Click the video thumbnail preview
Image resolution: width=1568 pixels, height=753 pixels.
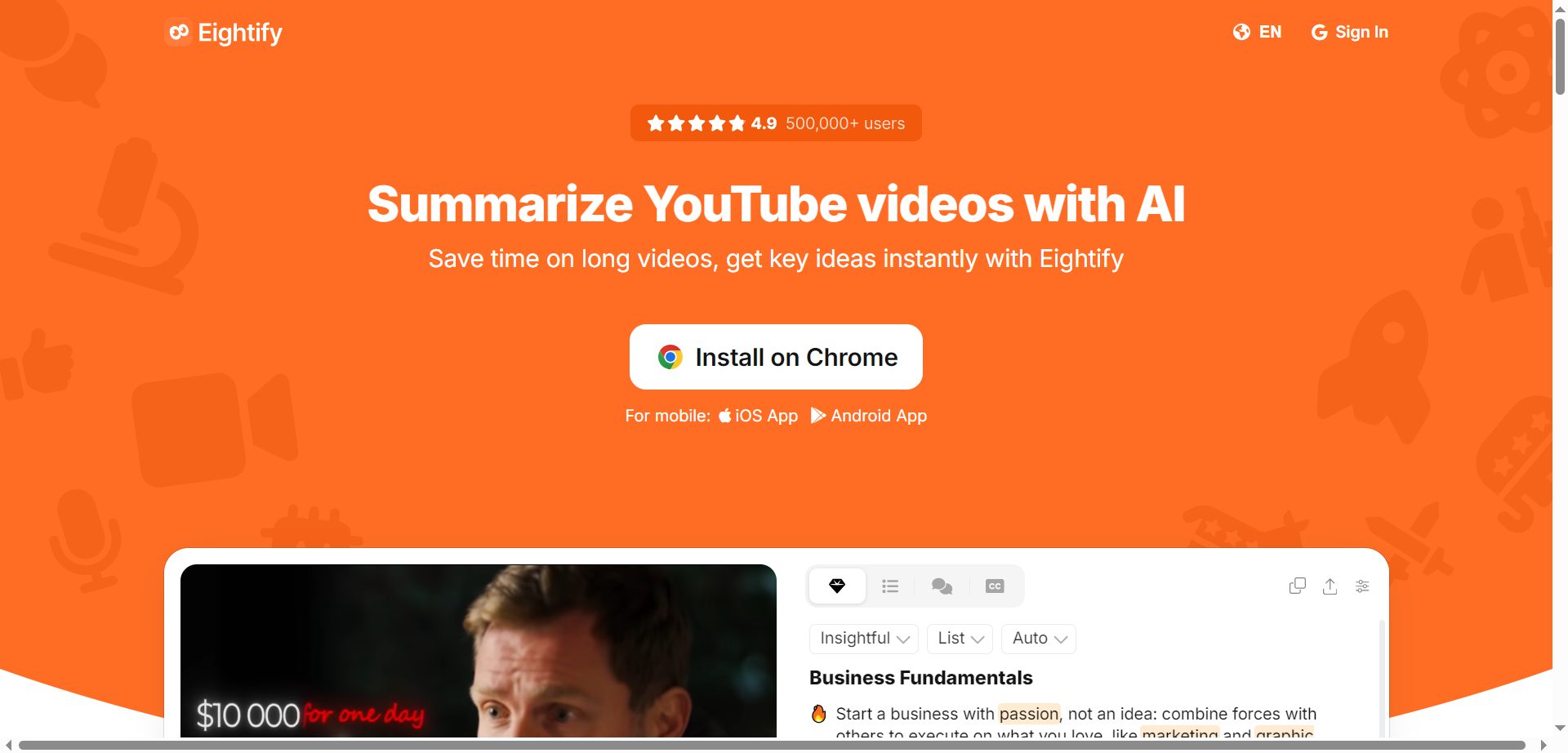click(x=479, y=651)
